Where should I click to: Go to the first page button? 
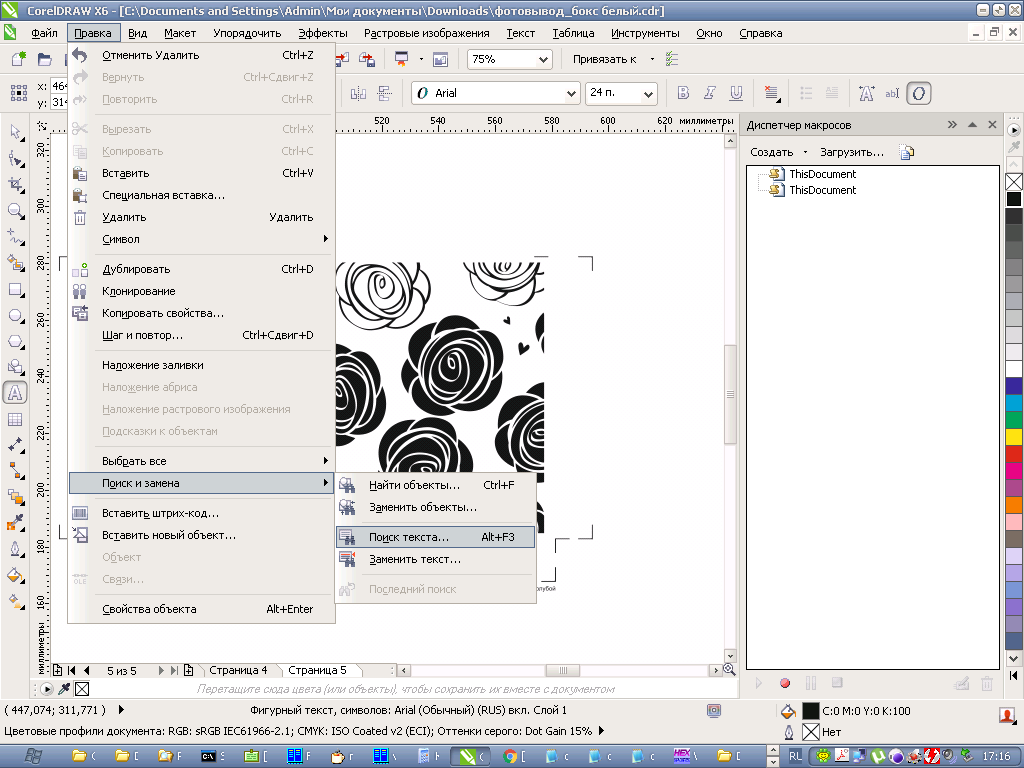coord(71,670)
